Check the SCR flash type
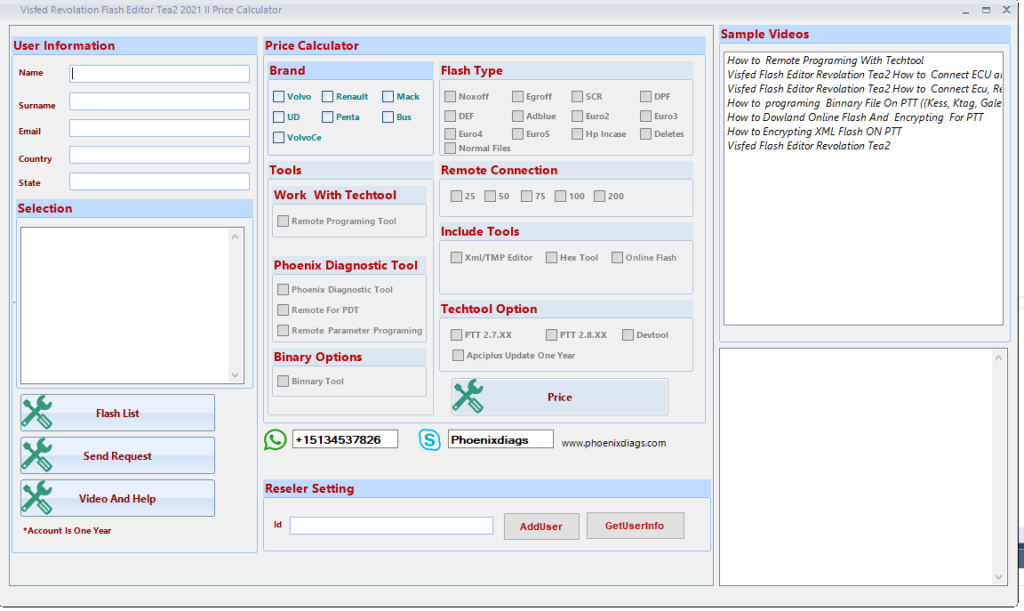 577,97
